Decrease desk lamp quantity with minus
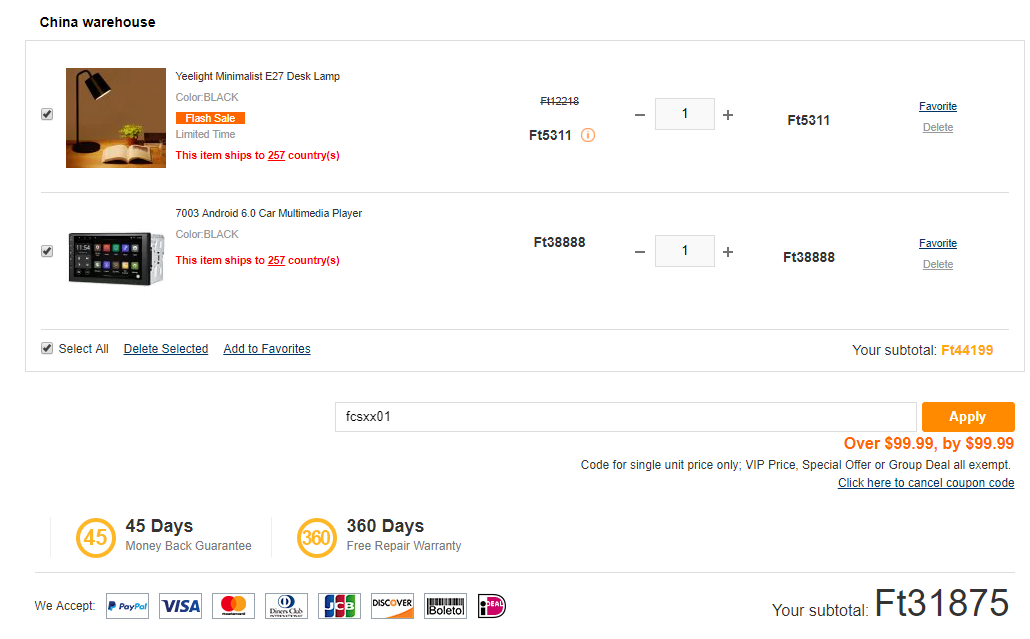This screenshot has height=639, width=1030. 640,115
